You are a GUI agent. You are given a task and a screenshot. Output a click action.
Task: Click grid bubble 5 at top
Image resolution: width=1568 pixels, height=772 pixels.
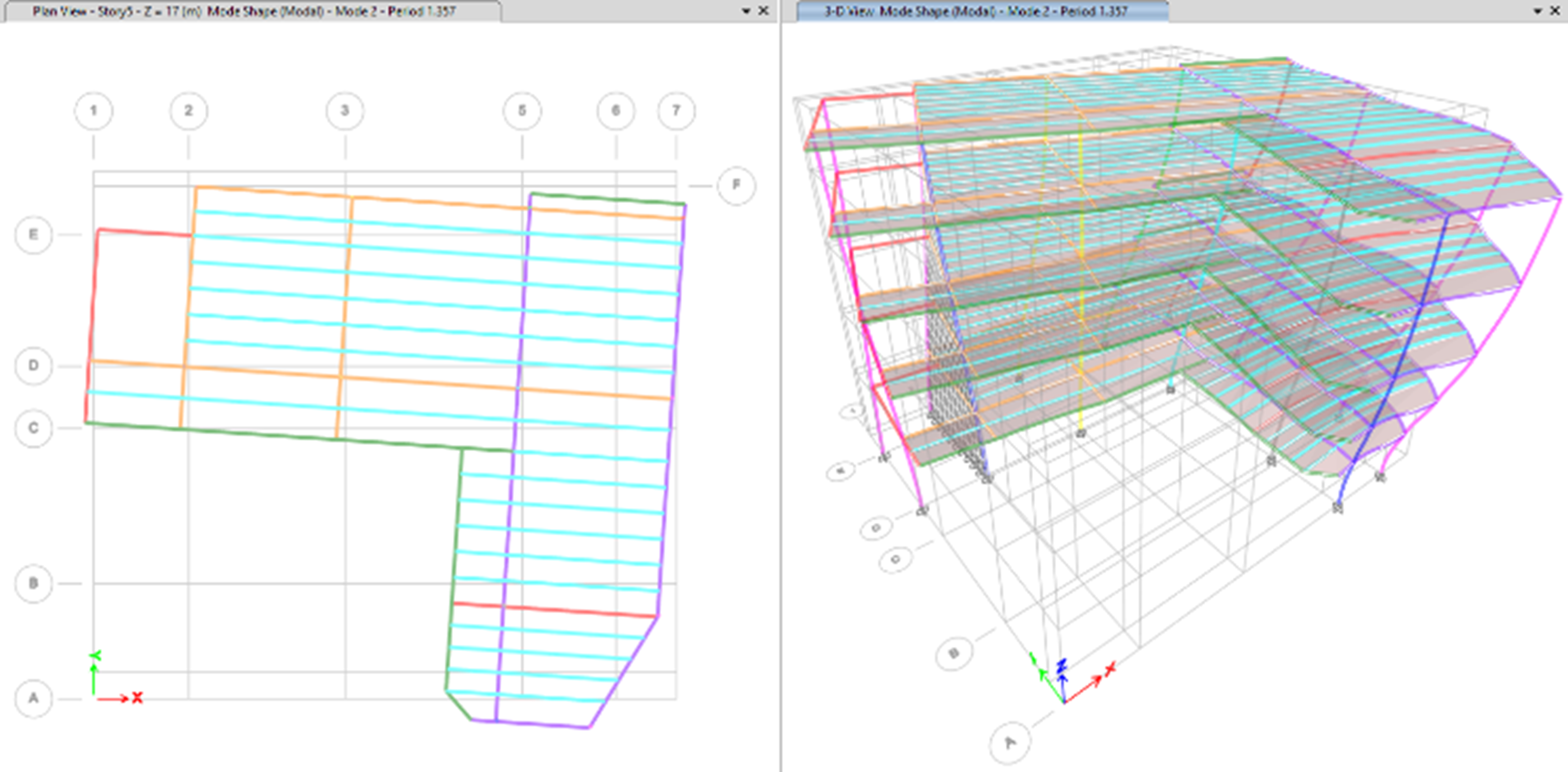pyautogui.click(x=521, y=111)
